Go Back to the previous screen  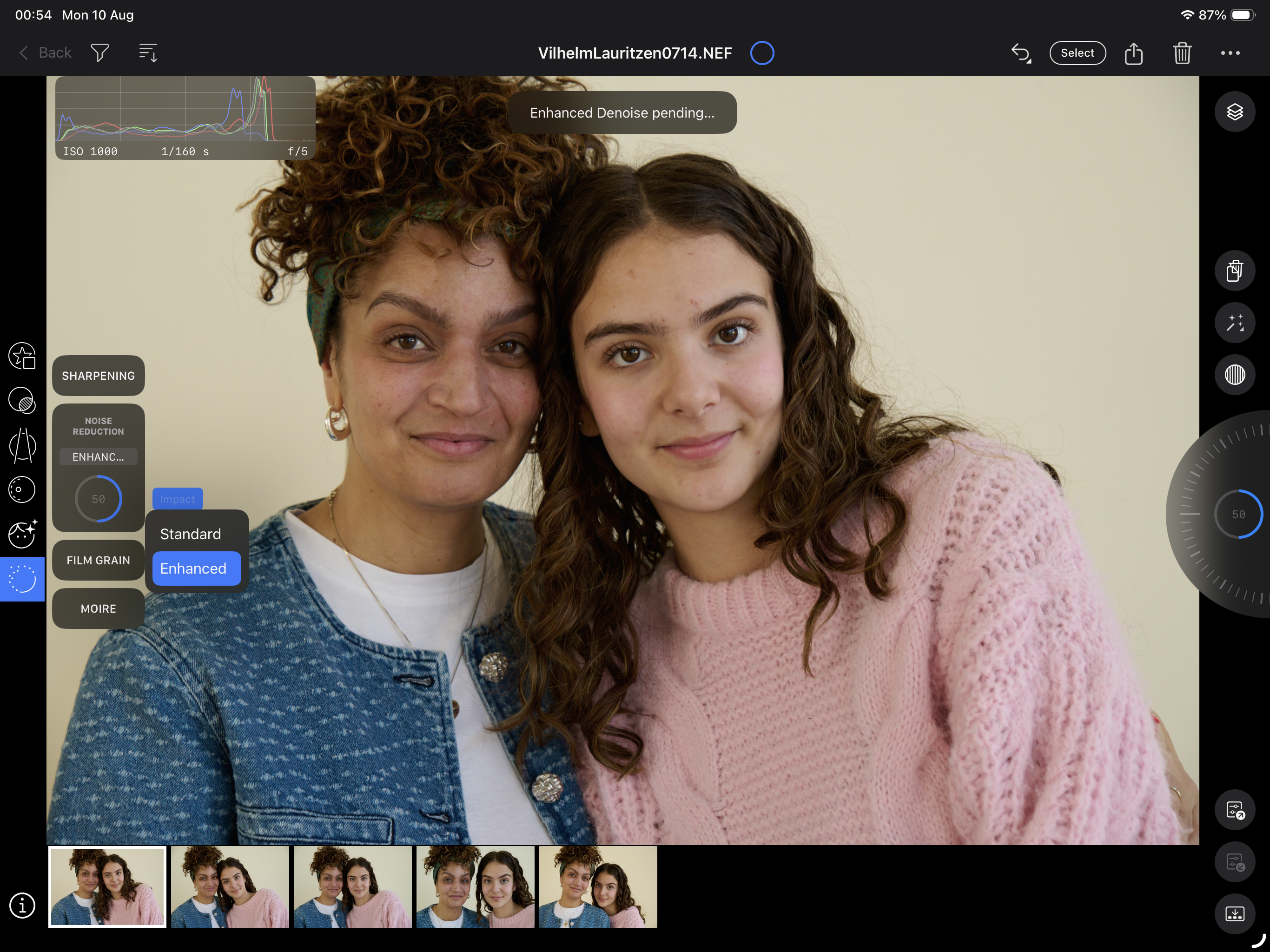pos(46,53)
